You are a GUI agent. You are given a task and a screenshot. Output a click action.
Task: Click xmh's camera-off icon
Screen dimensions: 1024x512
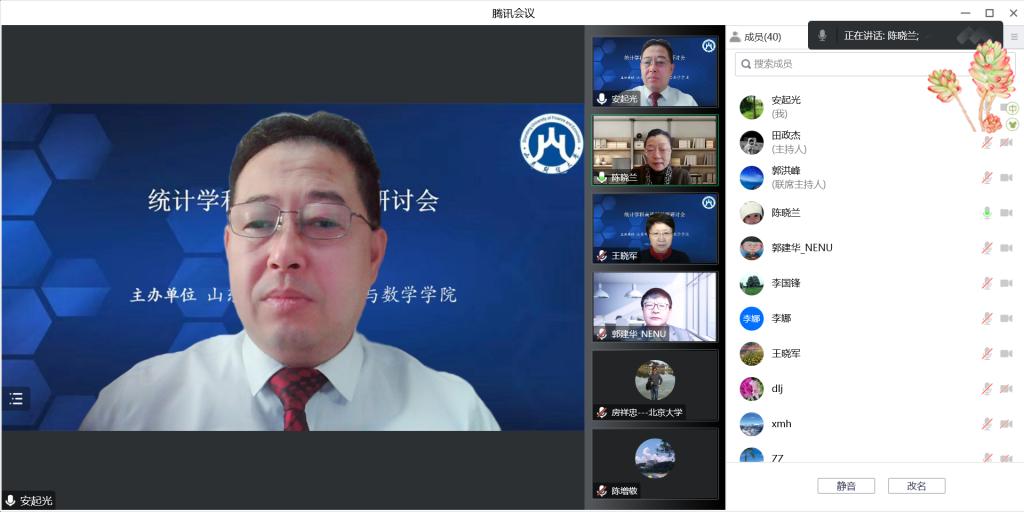[1006, 424]
